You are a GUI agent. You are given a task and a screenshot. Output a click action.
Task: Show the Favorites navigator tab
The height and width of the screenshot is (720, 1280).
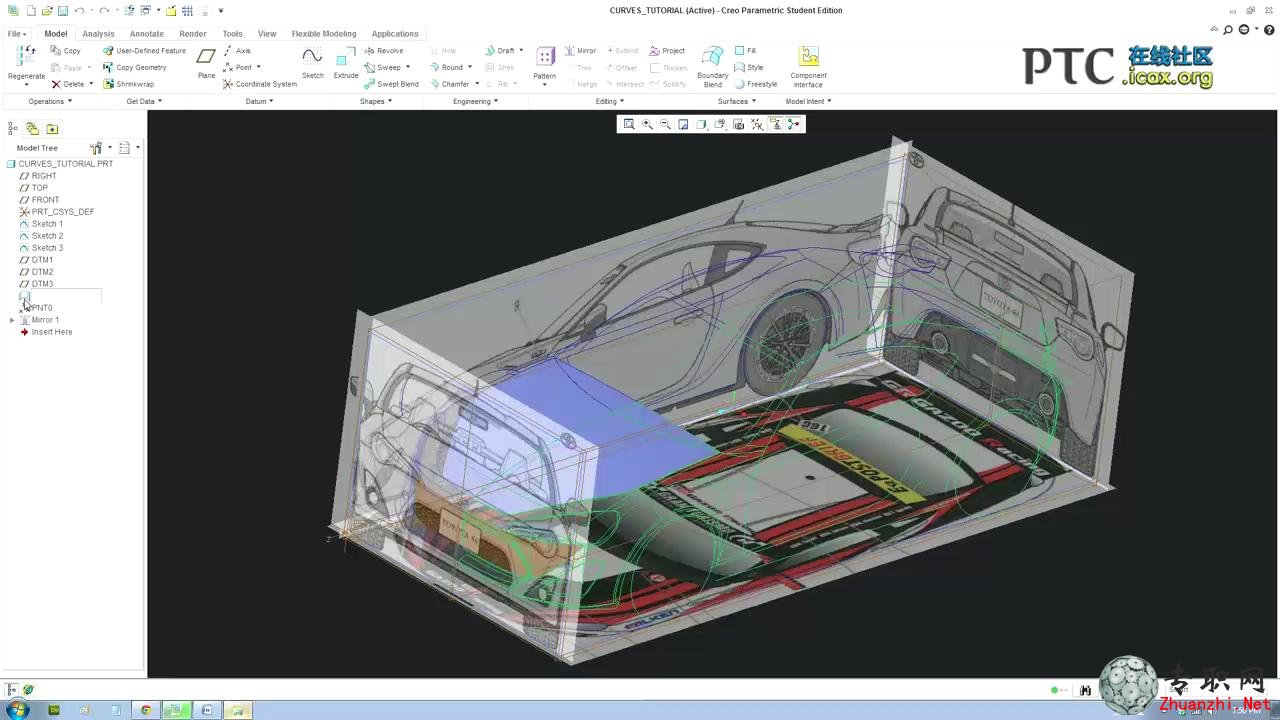pos(52,129)
